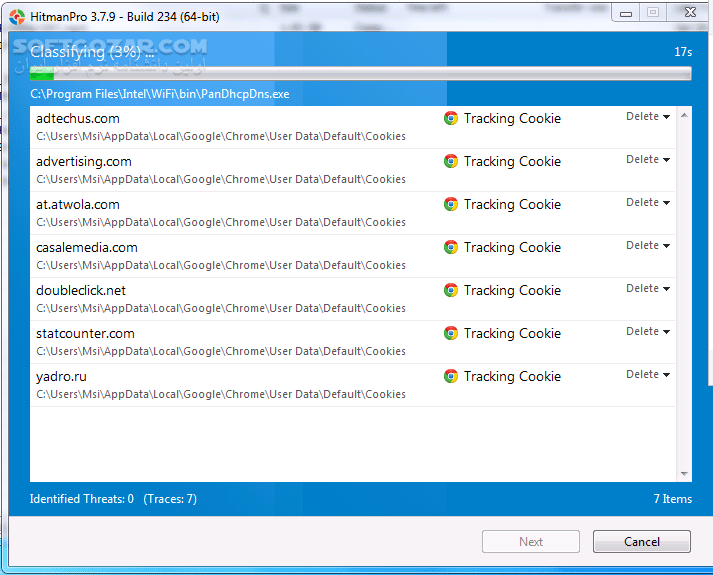Image resolution: width=713 pixels, height=575 pixels.
Task: Click Chrome icon in casalemedia.com row
Action: [x=451, y=247]
